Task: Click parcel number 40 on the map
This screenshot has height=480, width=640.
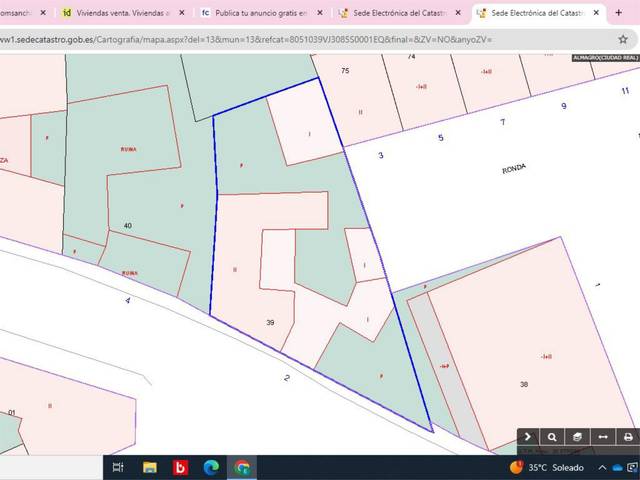Action: 128,226
